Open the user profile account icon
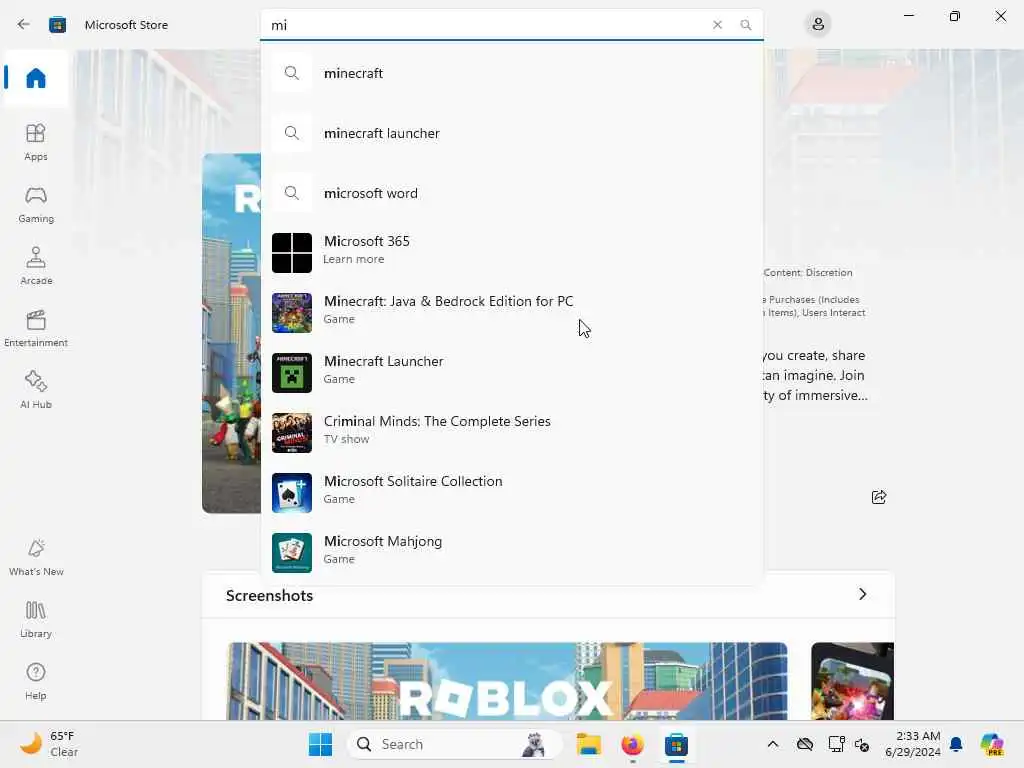The width and height of the screenshot is (1024, 768). coord(818,25)
